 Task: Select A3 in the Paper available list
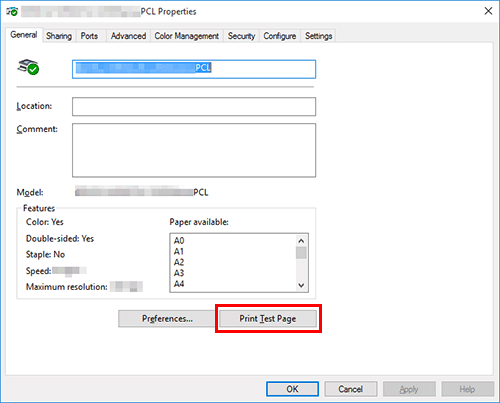click(179, 273)
